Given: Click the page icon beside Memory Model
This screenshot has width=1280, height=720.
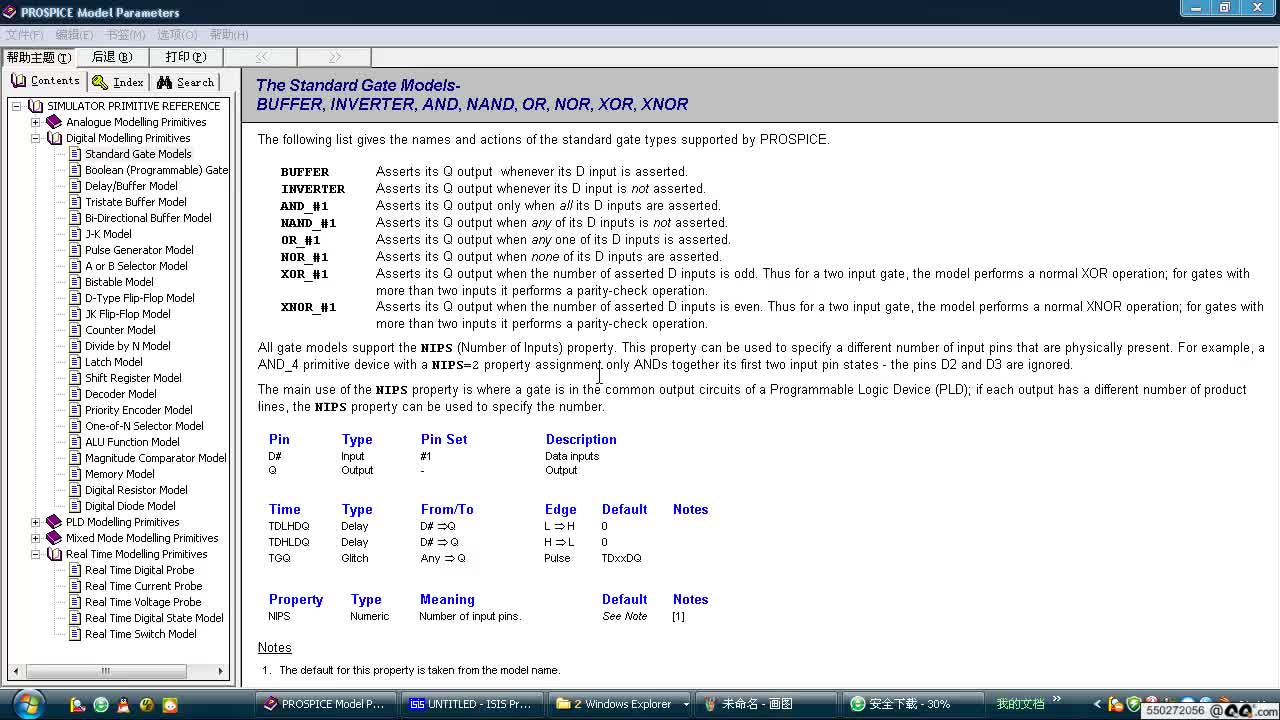Looking at the screenshot, I should click(x=75, y=474).
